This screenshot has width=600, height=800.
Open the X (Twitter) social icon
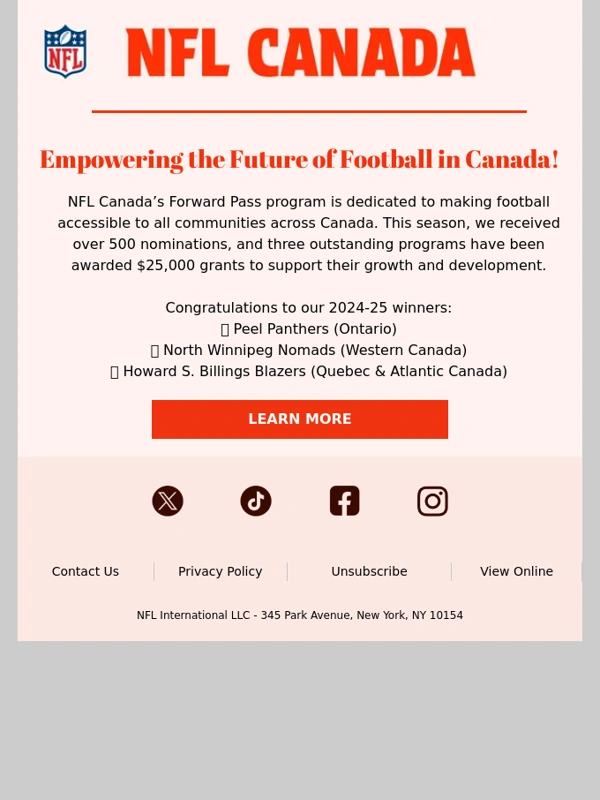168,501
